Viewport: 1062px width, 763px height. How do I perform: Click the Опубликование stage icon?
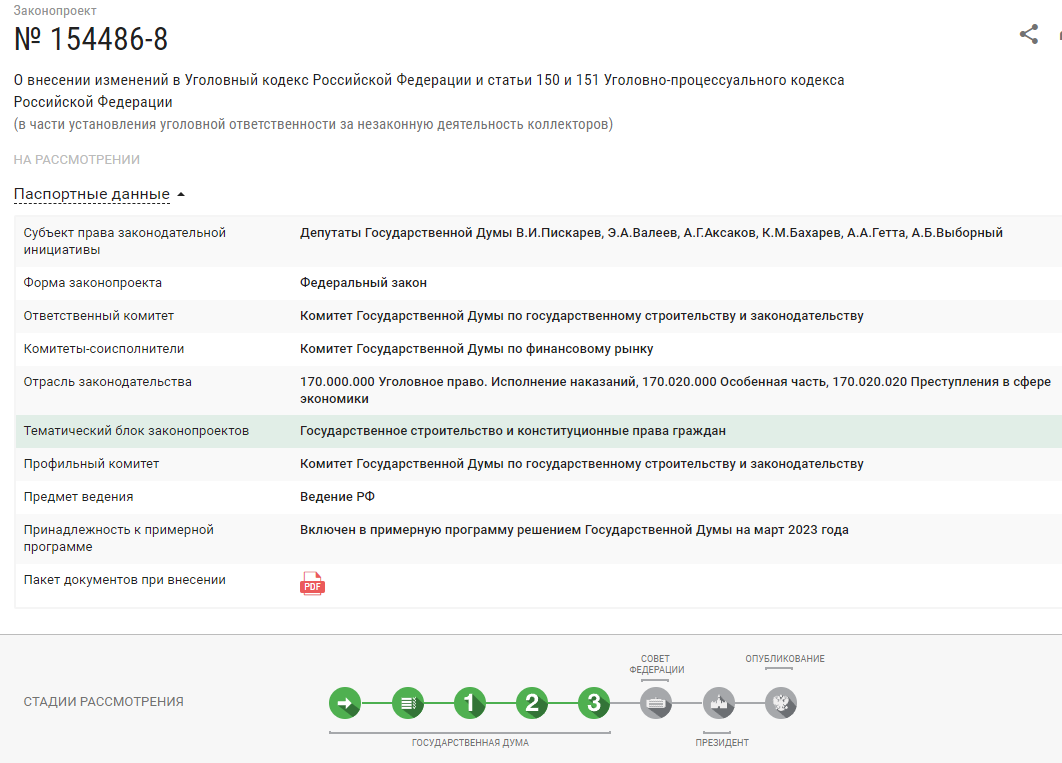pos(780,703)
